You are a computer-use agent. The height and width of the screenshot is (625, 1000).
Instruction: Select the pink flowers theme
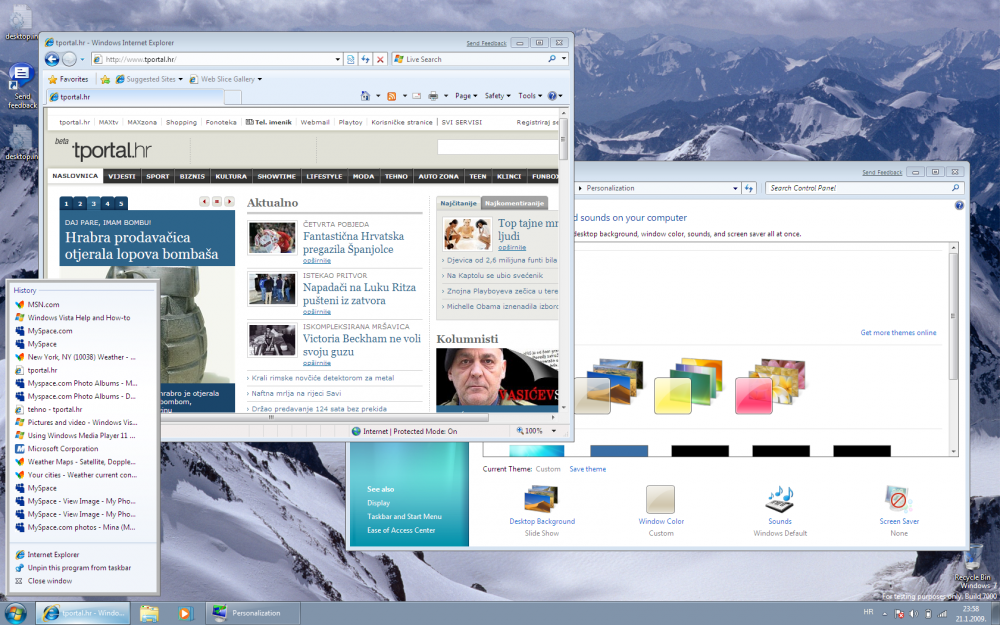click(x=770, y=386)
